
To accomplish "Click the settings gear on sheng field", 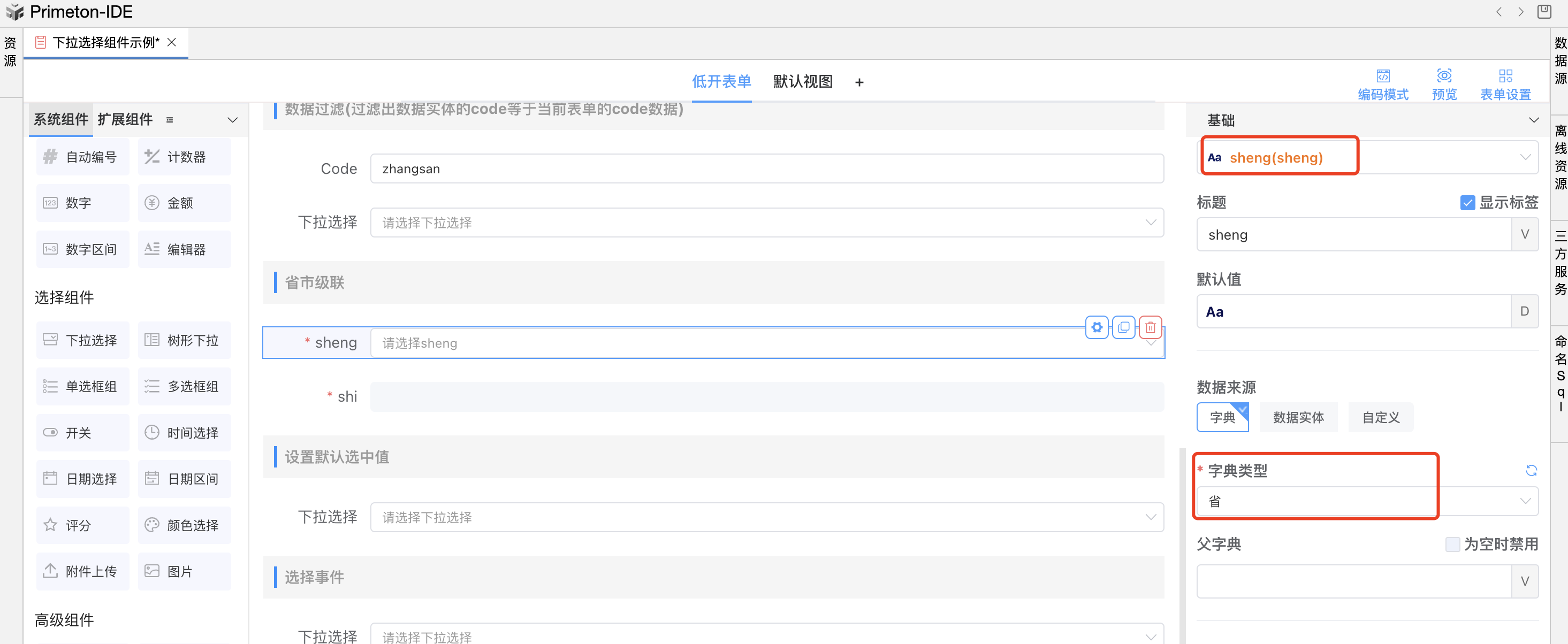I will [x=1096, y=327].
